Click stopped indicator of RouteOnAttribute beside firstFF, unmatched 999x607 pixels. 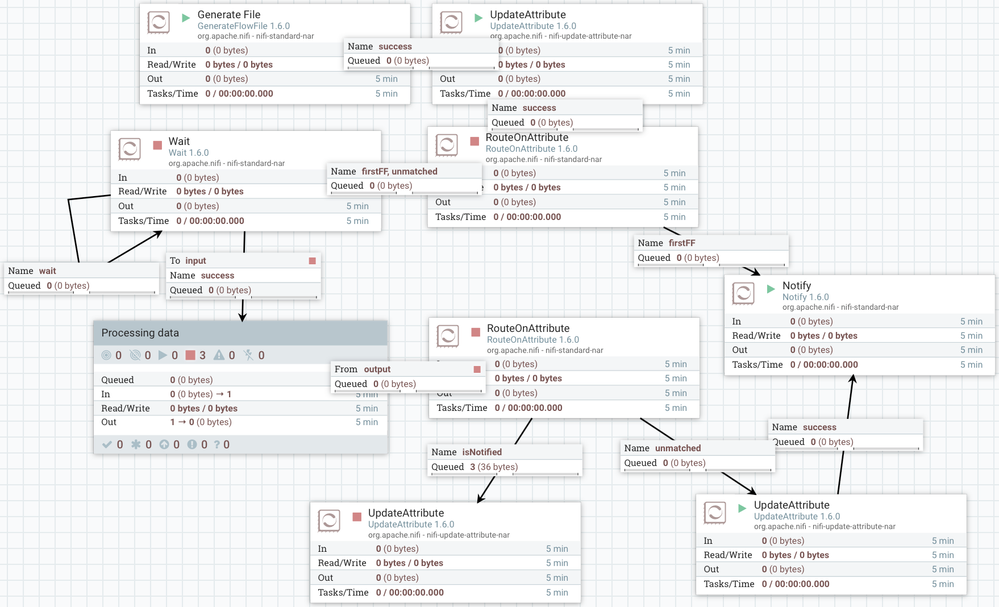coord(475,141)
